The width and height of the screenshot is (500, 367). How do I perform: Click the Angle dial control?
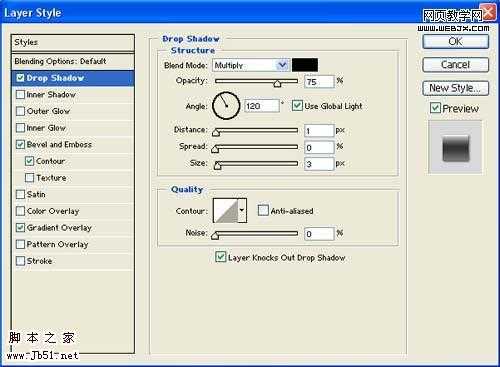click(226, 106)
